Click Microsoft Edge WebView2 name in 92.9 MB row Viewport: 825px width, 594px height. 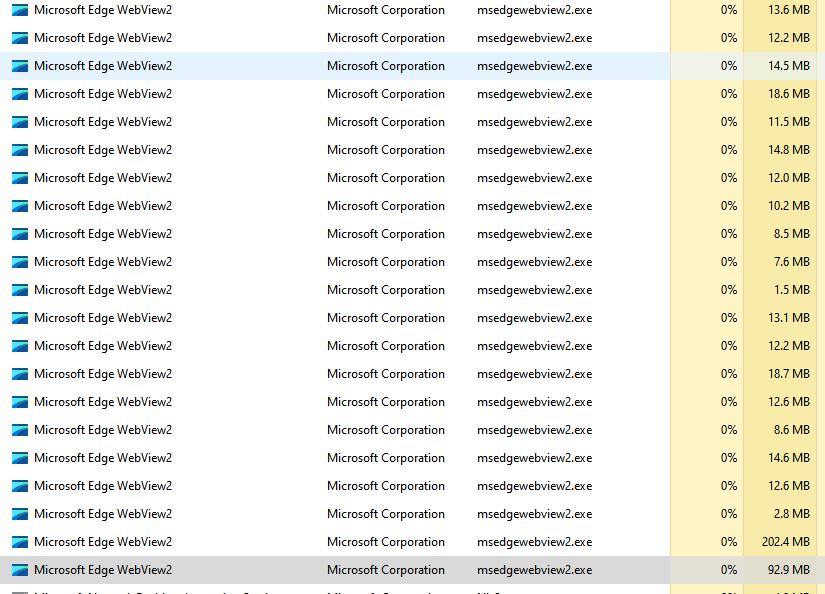pyautogui.click(x=103, y=570)
